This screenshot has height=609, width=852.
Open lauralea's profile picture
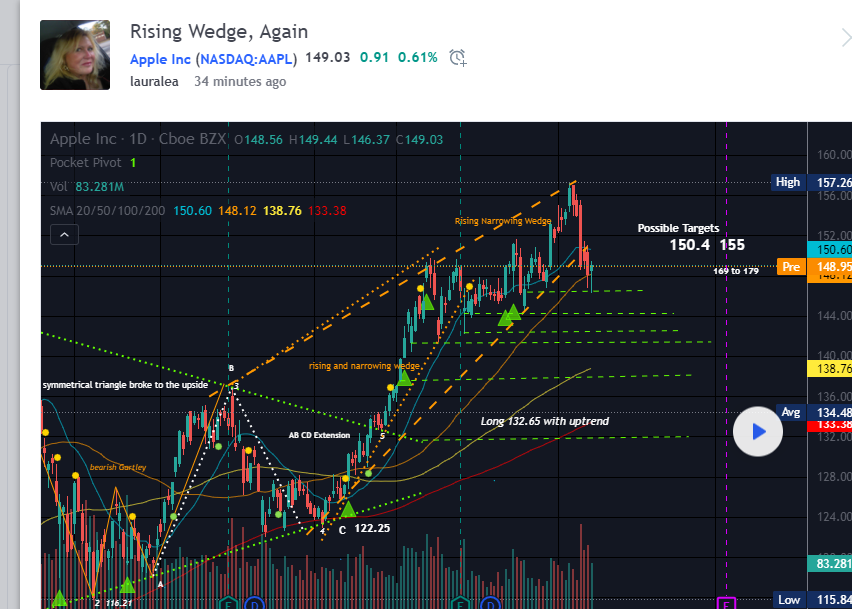click(x=75, y=55)
